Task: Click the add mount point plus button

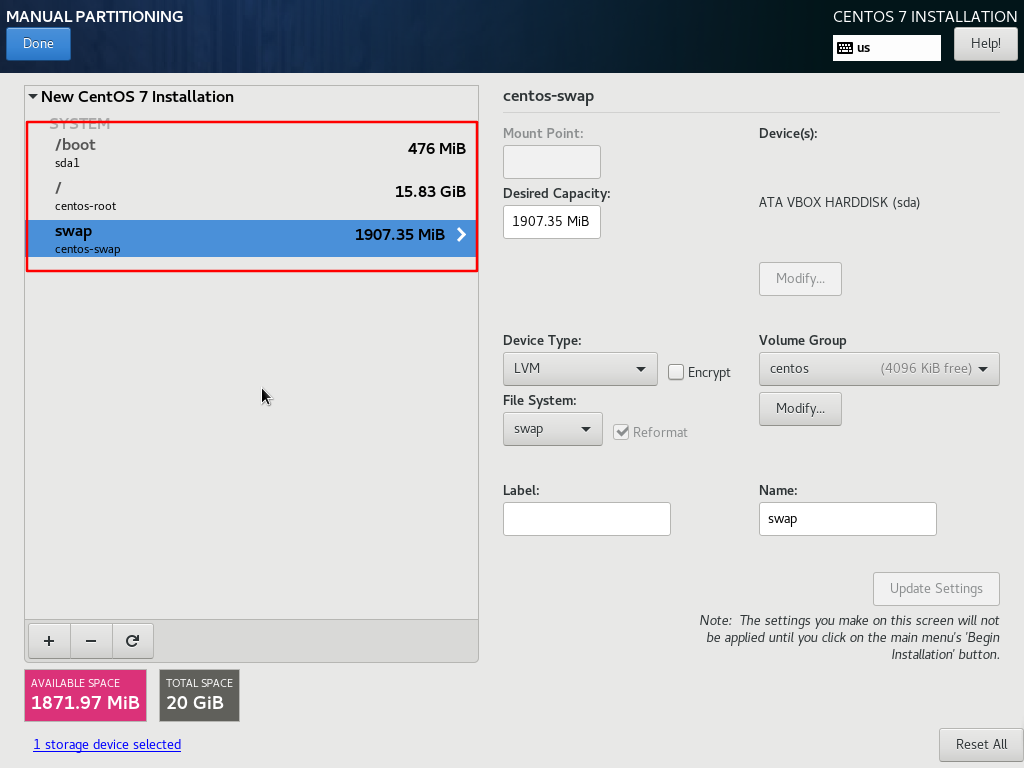Action: click(x=49, y=641)
